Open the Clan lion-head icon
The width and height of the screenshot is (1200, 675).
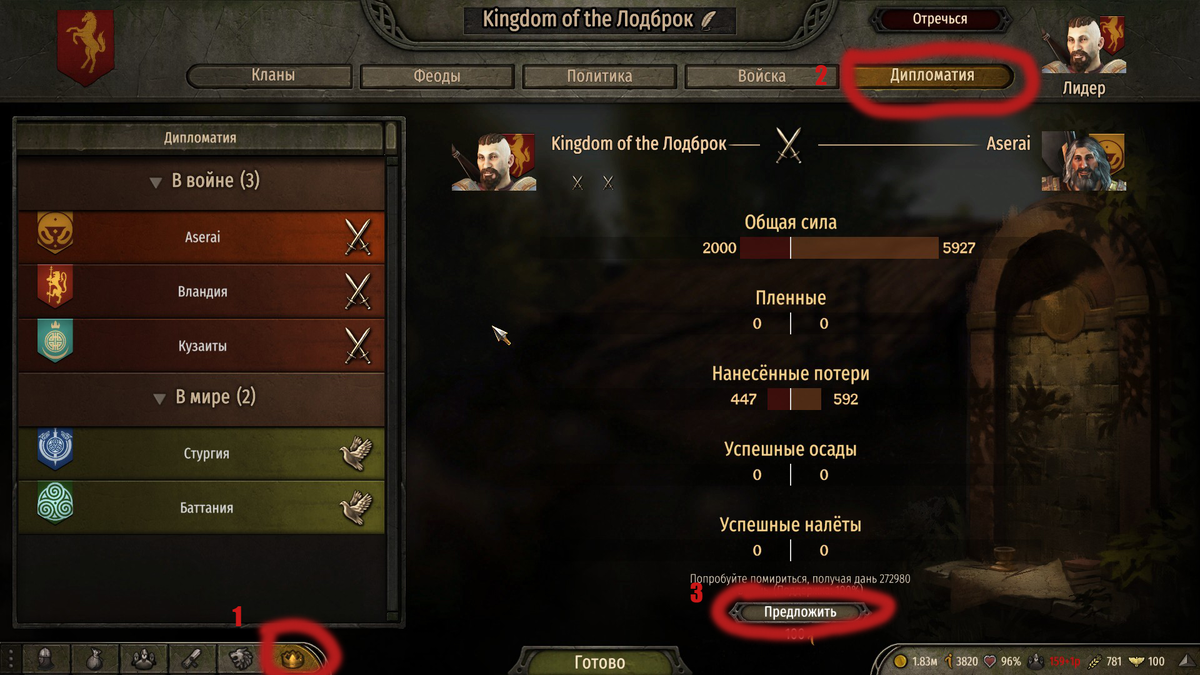coord(240,658)
